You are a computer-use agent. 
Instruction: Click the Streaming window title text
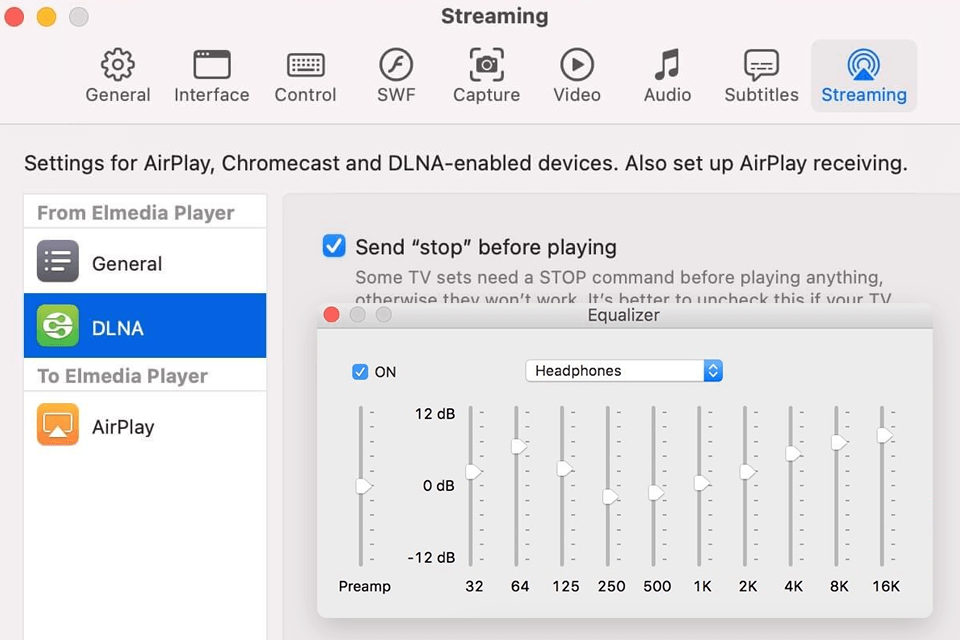click(x=495, y=16)
